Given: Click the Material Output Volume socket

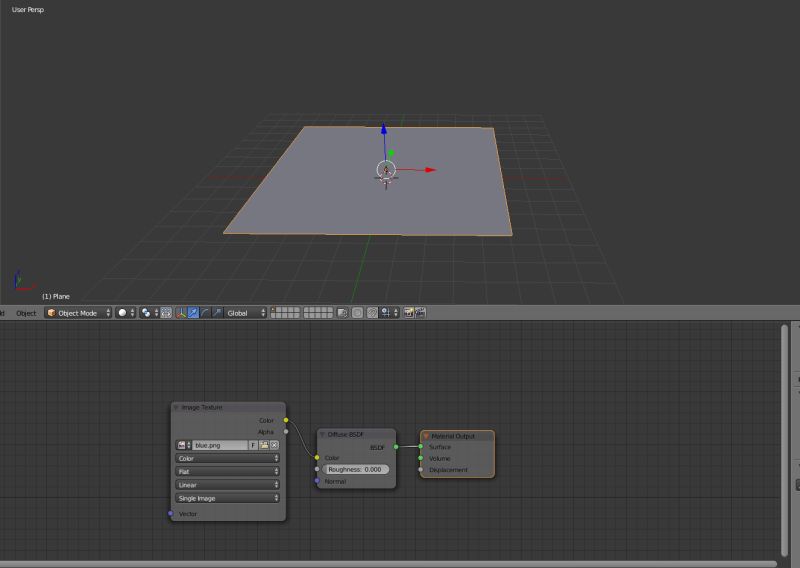Looking at the screenshot, I should 420,458.
